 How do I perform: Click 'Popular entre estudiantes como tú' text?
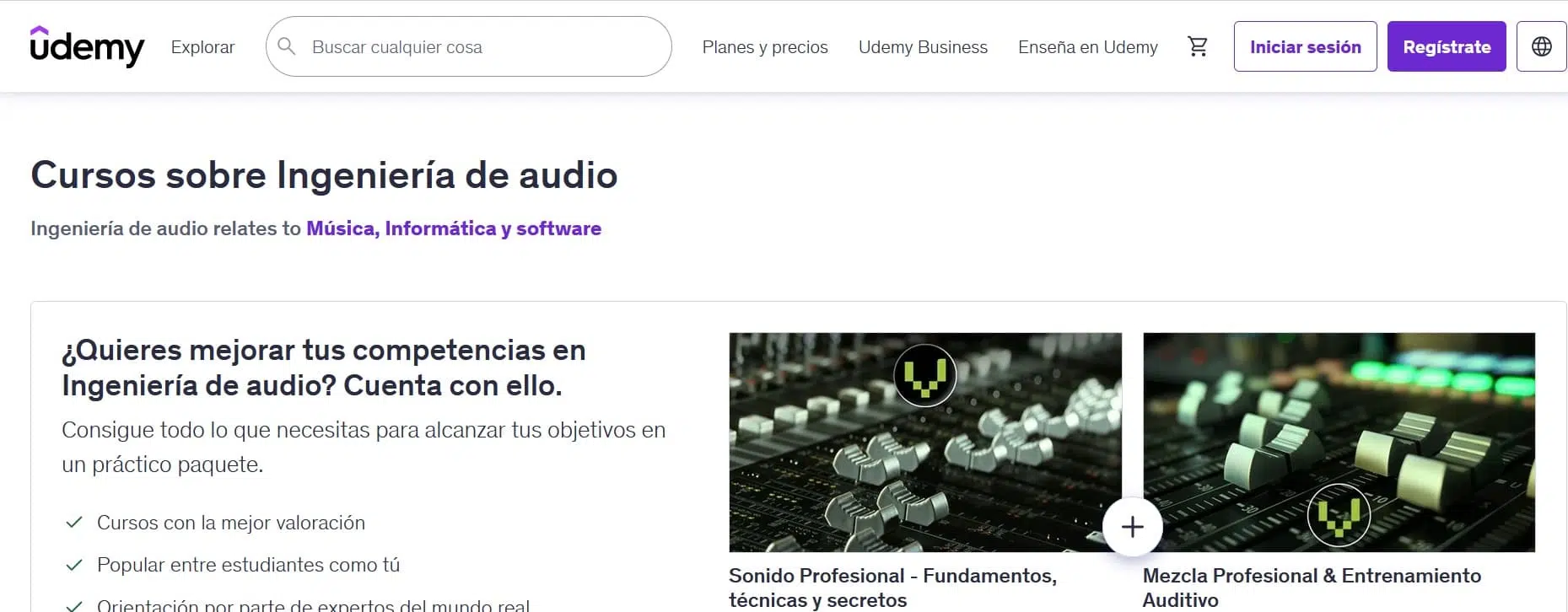coord(248,565)
